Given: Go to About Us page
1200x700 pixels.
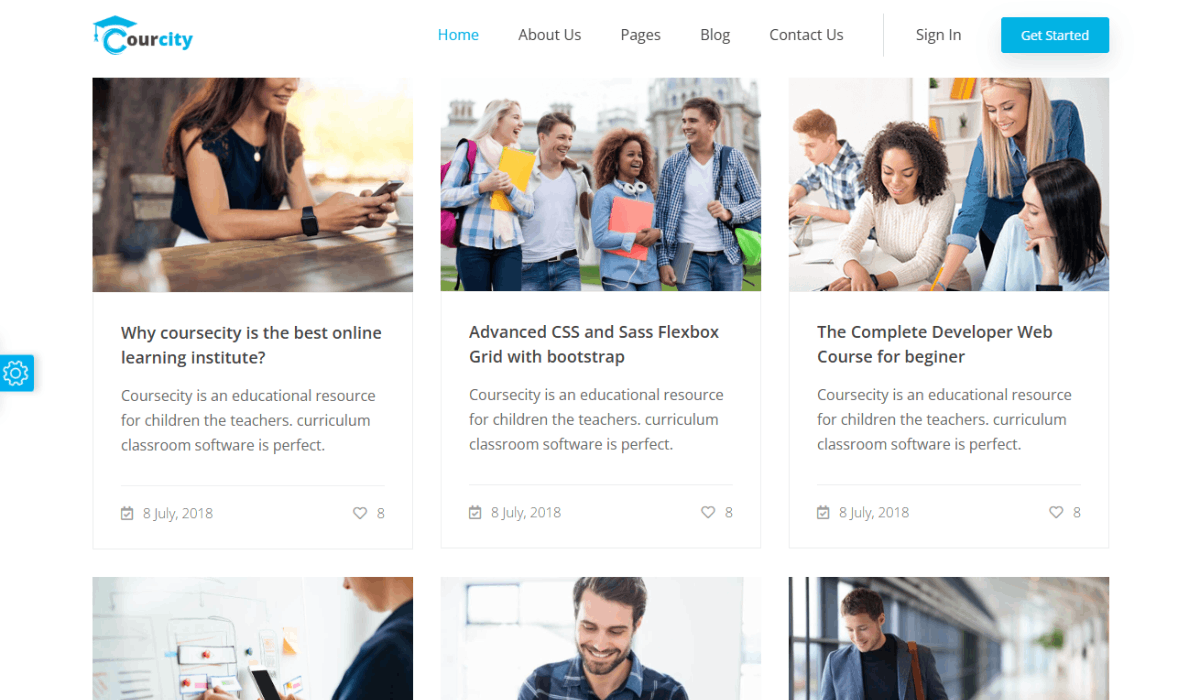Looking at the screenshot, I should coord(549,35).
